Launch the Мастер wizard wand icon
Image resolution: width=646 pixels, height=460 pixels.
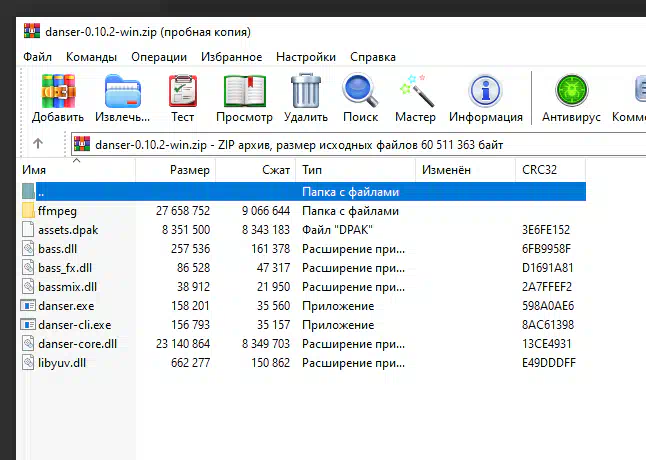[x=416, y=91]
